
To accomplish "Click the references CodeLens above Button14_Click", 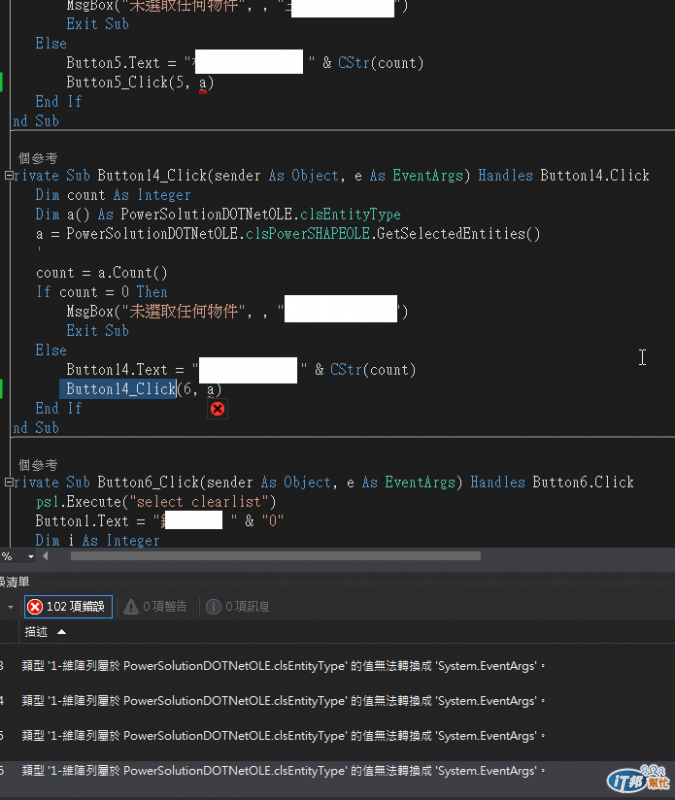I will coord(37,158).
